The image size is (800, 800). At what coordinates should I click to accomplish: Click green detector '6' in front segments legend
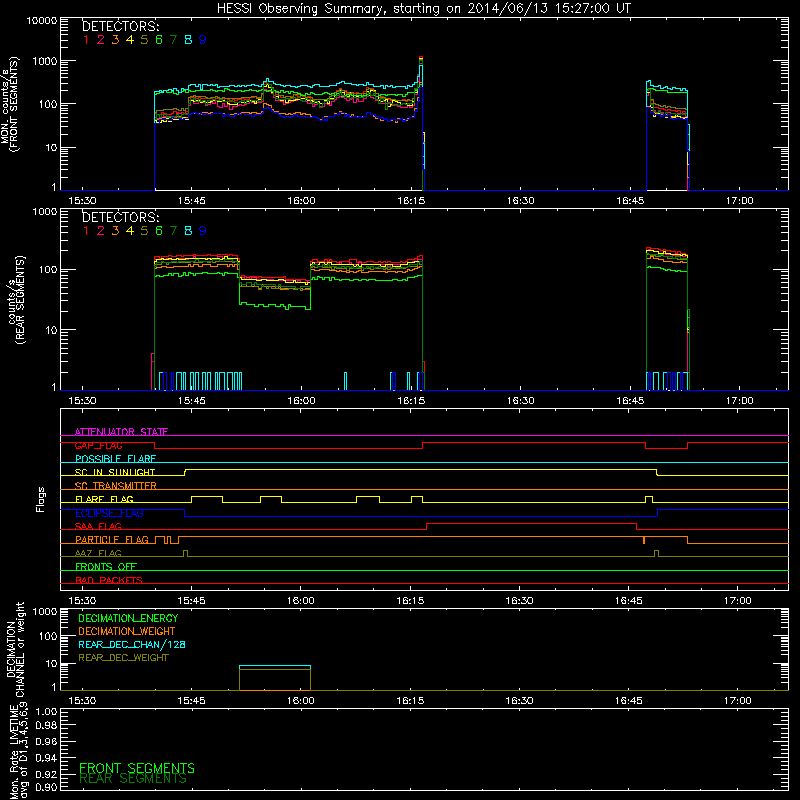(x=159, y=40)
